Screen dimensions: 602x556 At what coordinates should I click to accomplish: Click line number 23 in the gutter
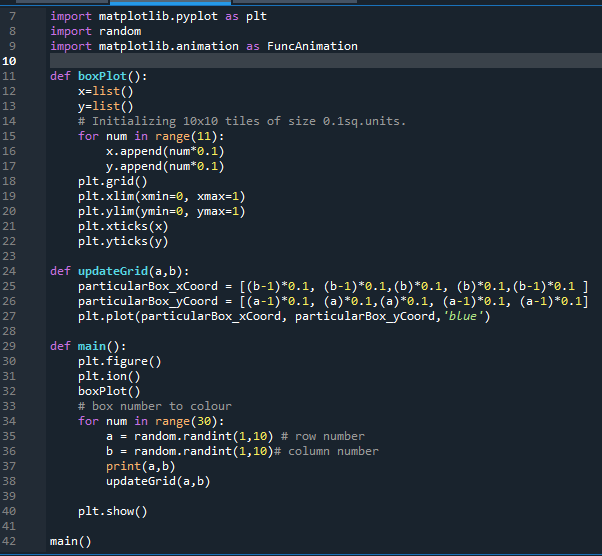click(x=9, y=256)
